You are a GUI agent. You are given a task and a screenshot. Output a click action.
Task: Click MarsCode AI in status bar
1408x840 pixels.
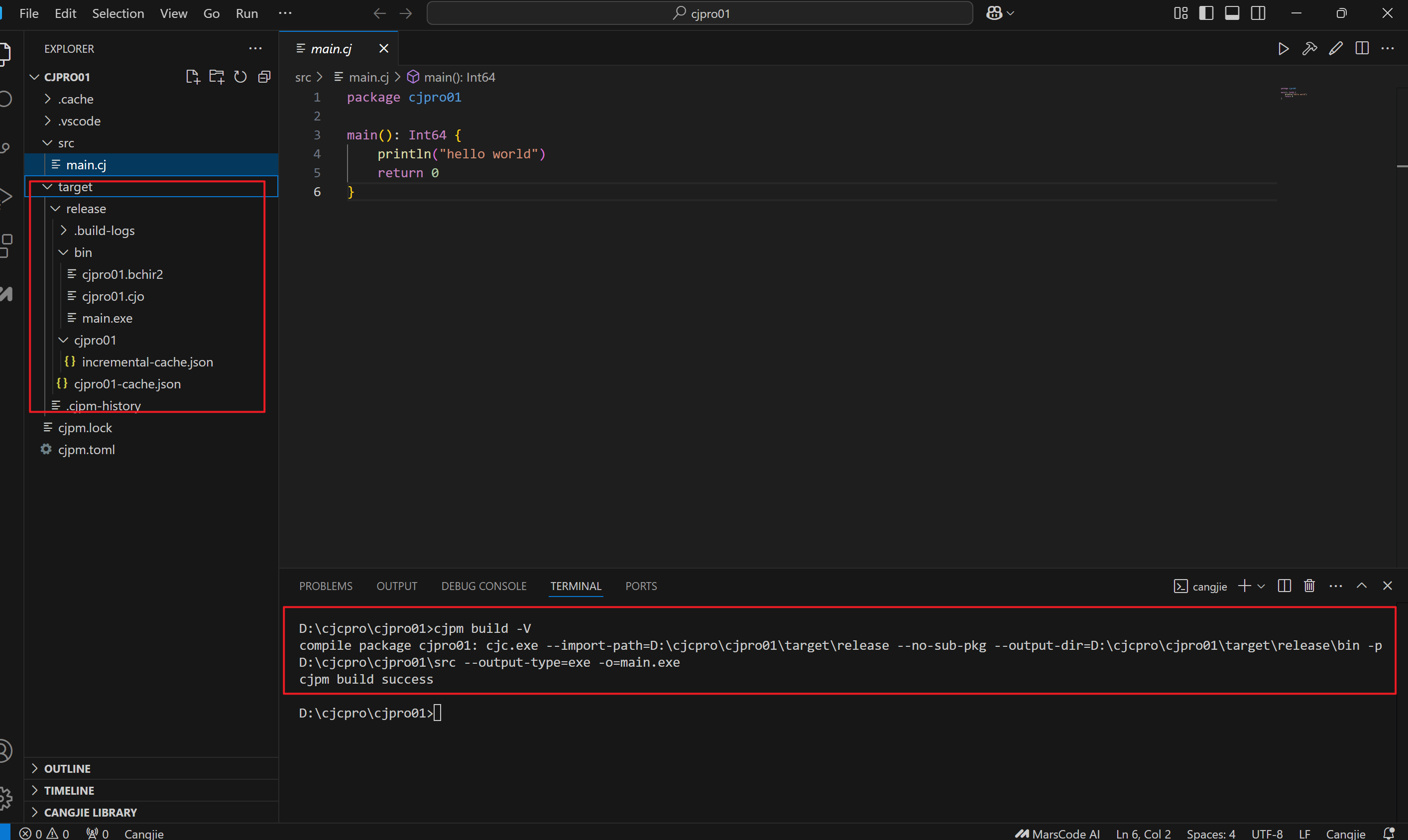(1057, 833)
